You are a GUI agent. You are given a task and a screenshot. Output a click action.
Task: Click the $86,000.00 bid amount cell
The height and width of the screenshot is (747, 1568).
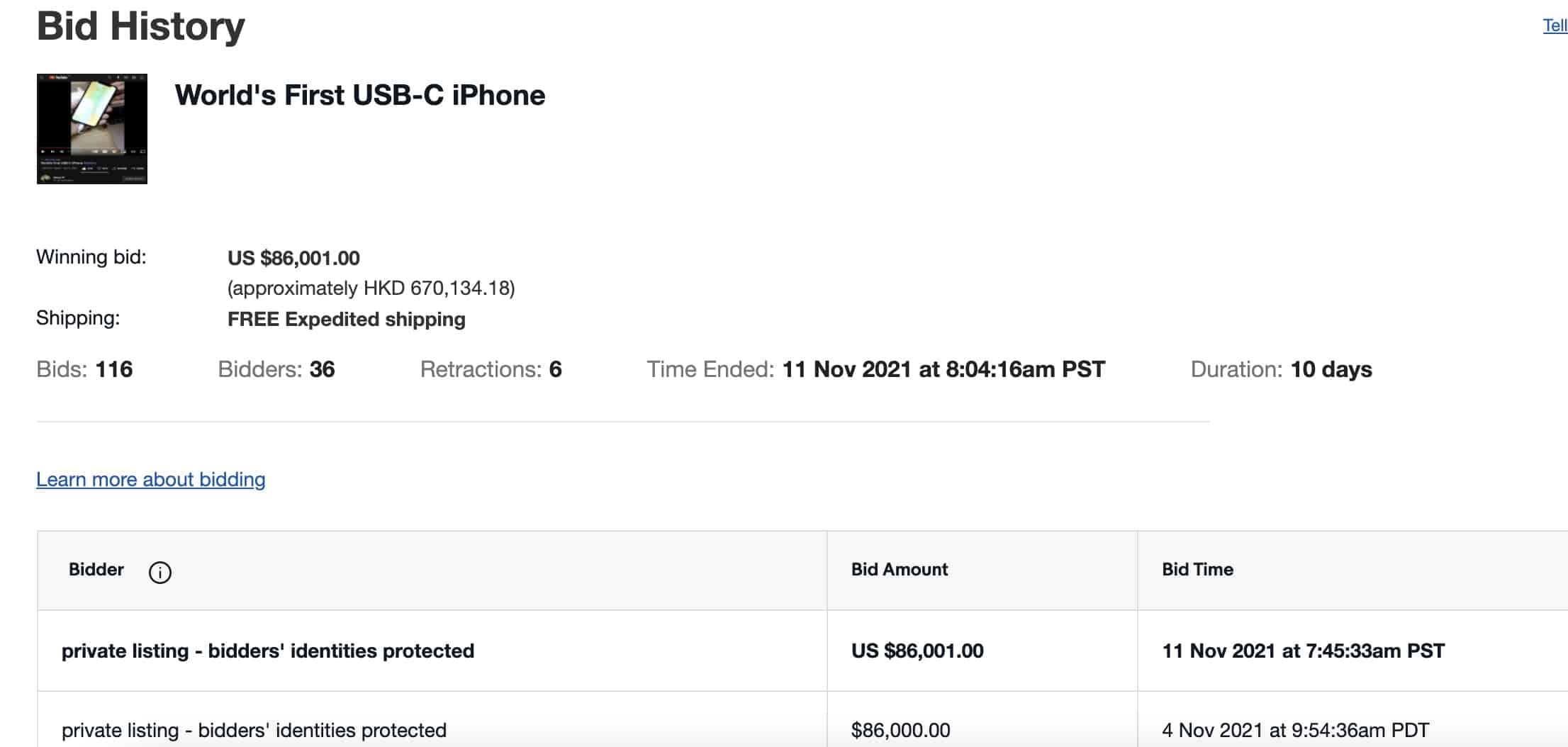click(982, 720)
